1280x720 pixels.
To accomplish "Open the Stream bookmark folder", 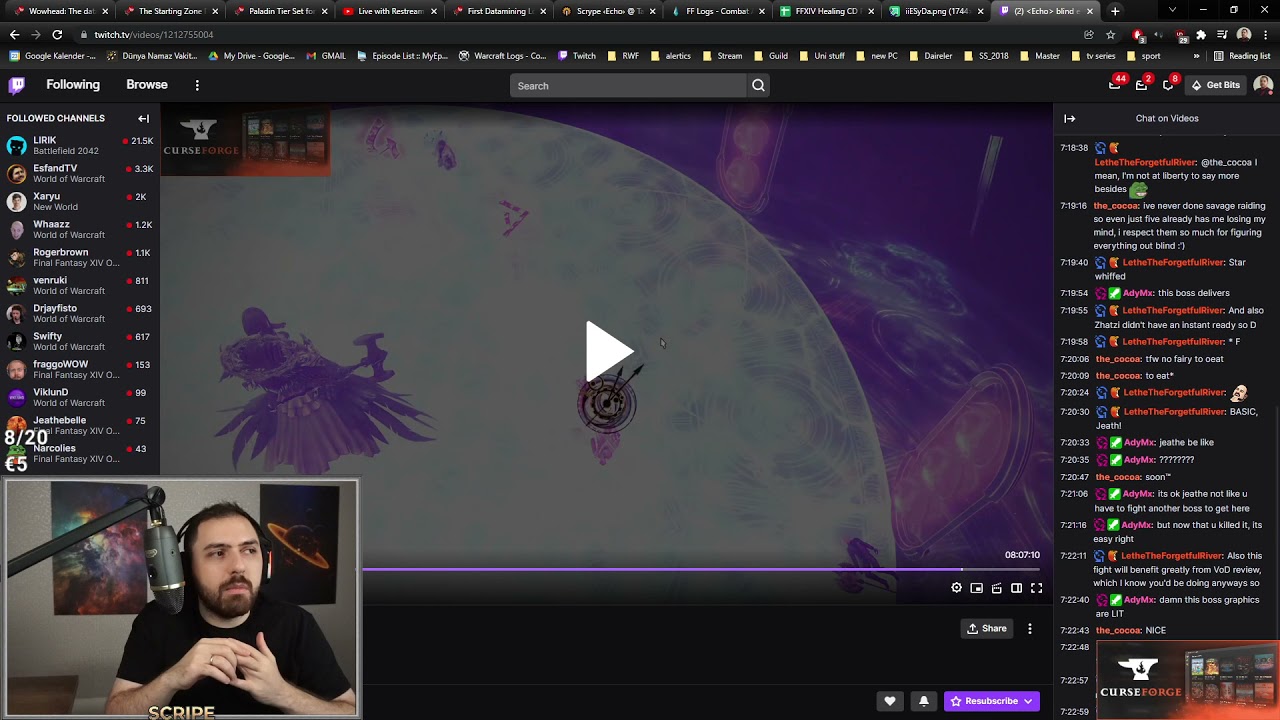I will [x=722, y=56].
